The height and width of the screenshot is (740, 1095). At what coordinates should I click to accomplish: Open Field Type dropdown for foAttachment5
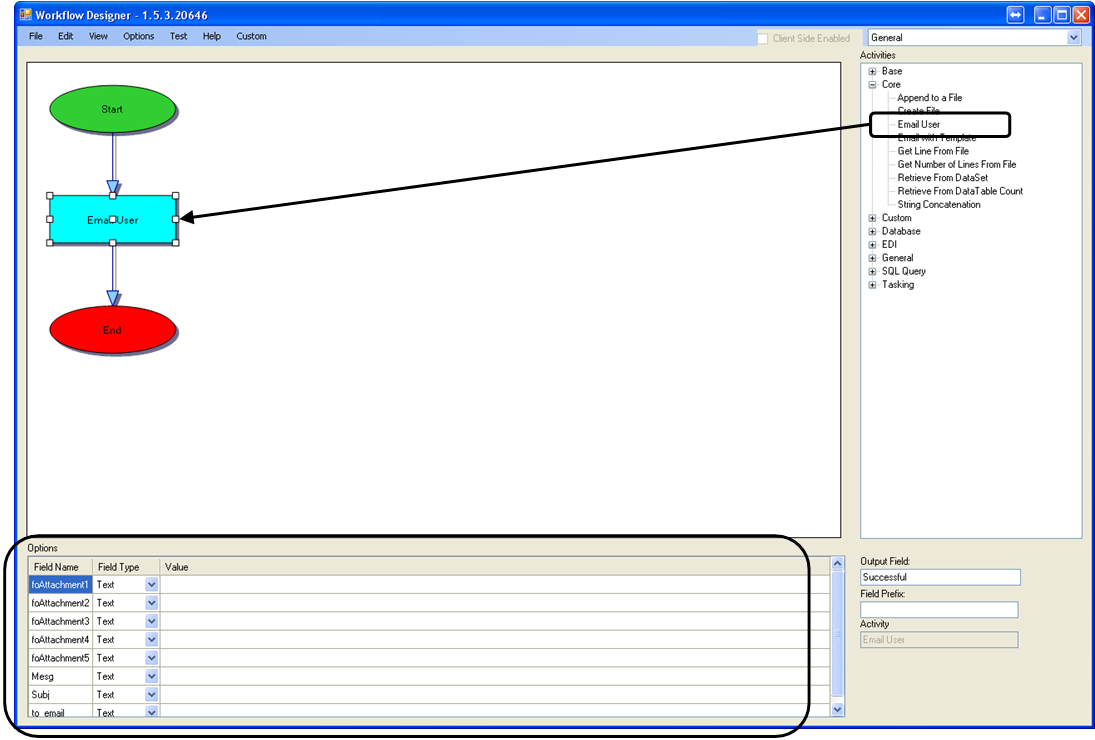pyautogui.click(x=152, y=658)
